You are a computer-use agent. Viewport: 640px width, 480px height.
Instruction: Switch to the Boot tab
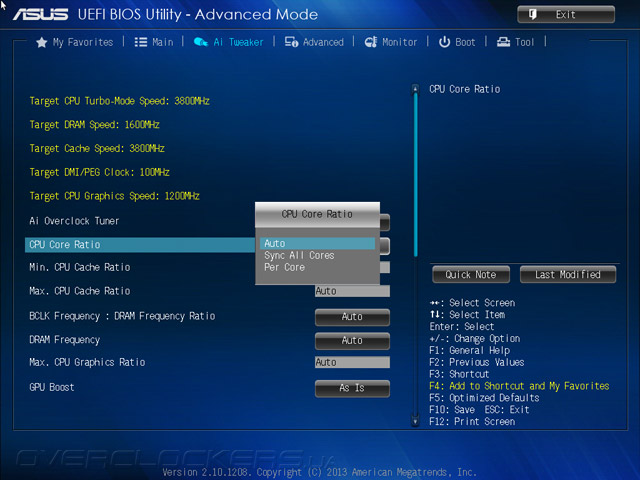457,42
